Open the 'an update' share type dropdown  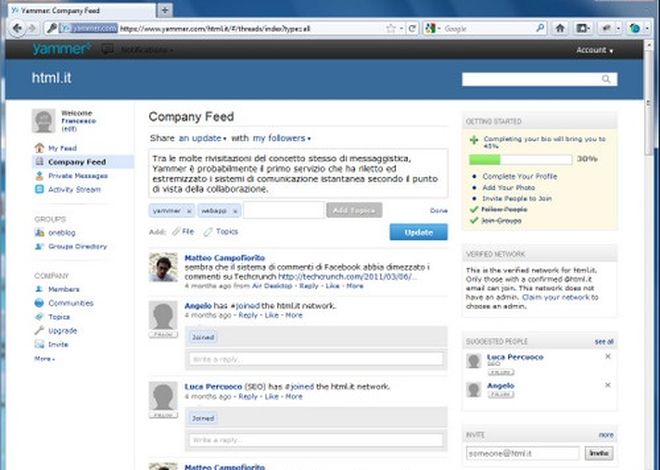point(202,138)
